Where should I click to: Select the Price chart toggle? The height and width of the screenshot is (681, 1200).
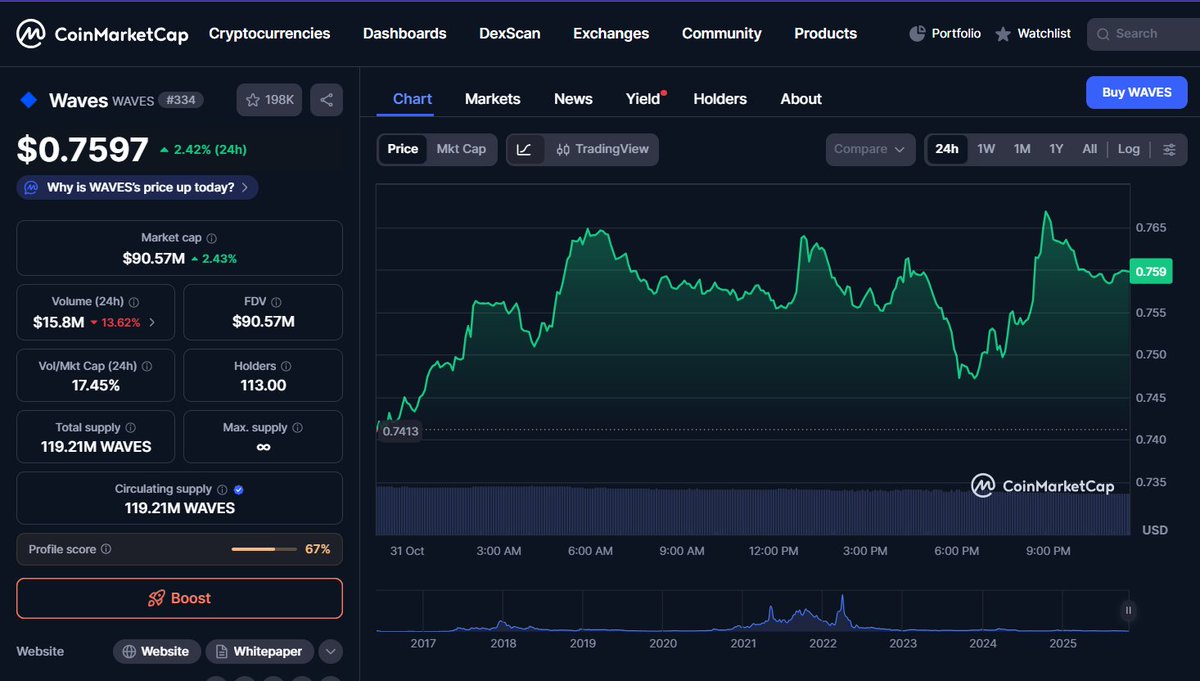pos(403,149)
